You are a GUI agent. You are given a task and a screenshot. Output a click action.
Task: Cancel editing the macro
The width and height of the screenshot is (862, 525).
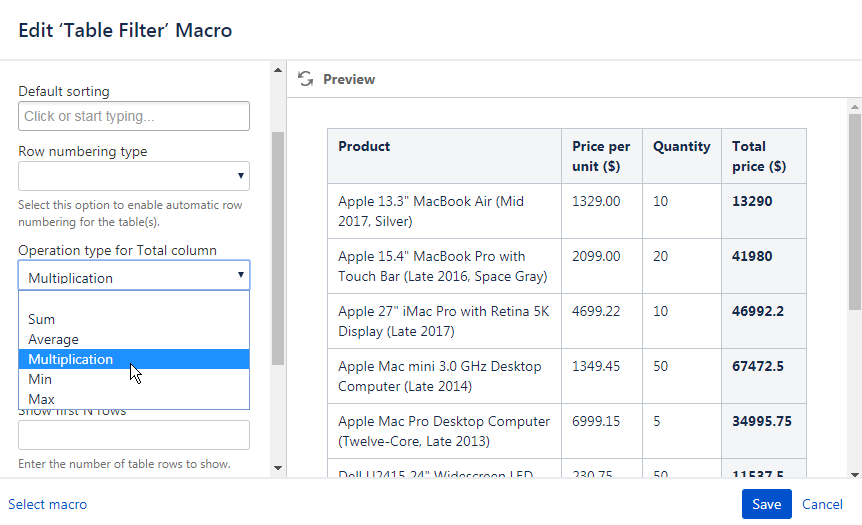click(x=822, y=504)
